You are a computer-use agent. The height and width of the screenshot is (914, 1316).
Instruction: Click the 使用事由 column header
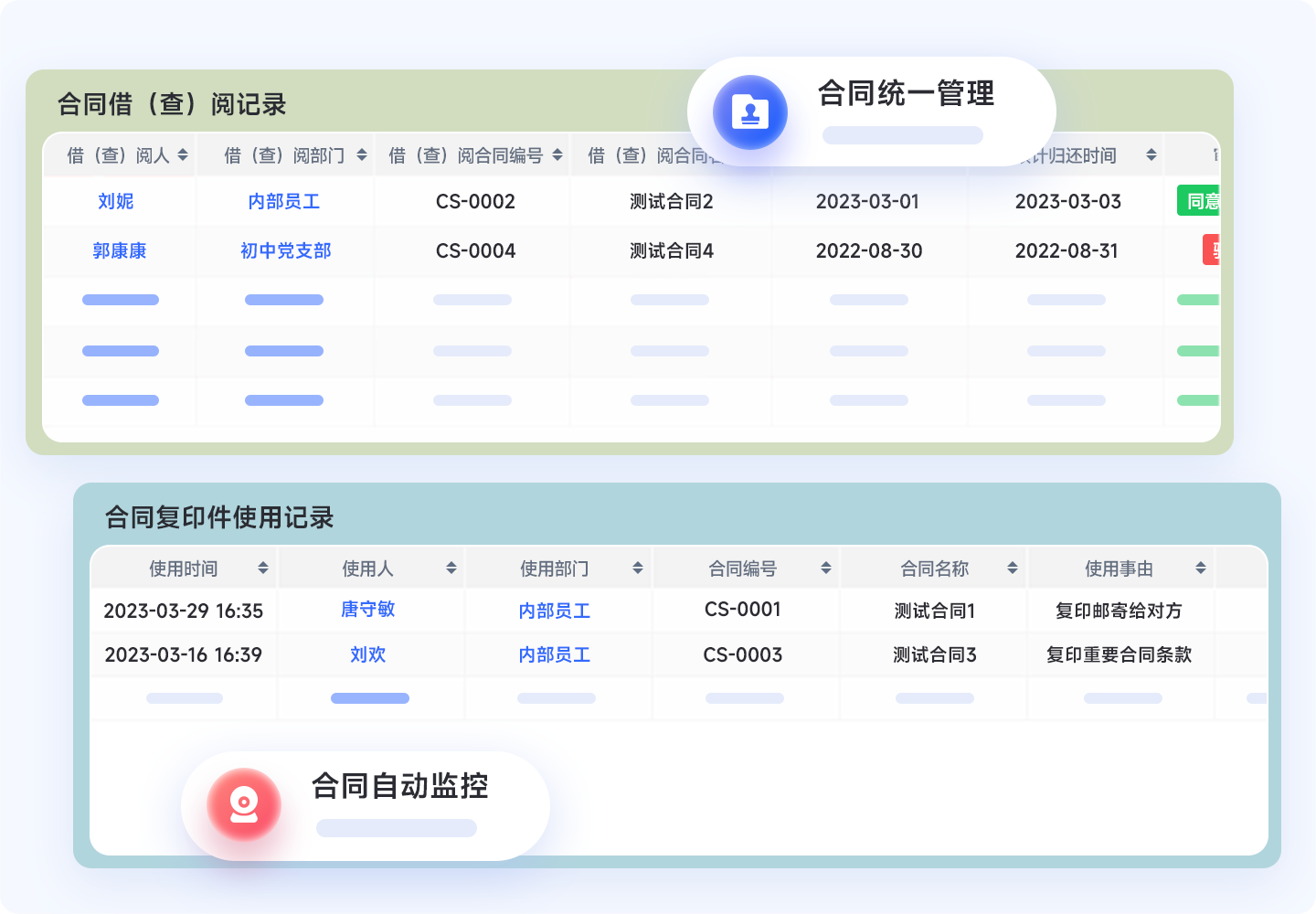(1120, 569)
